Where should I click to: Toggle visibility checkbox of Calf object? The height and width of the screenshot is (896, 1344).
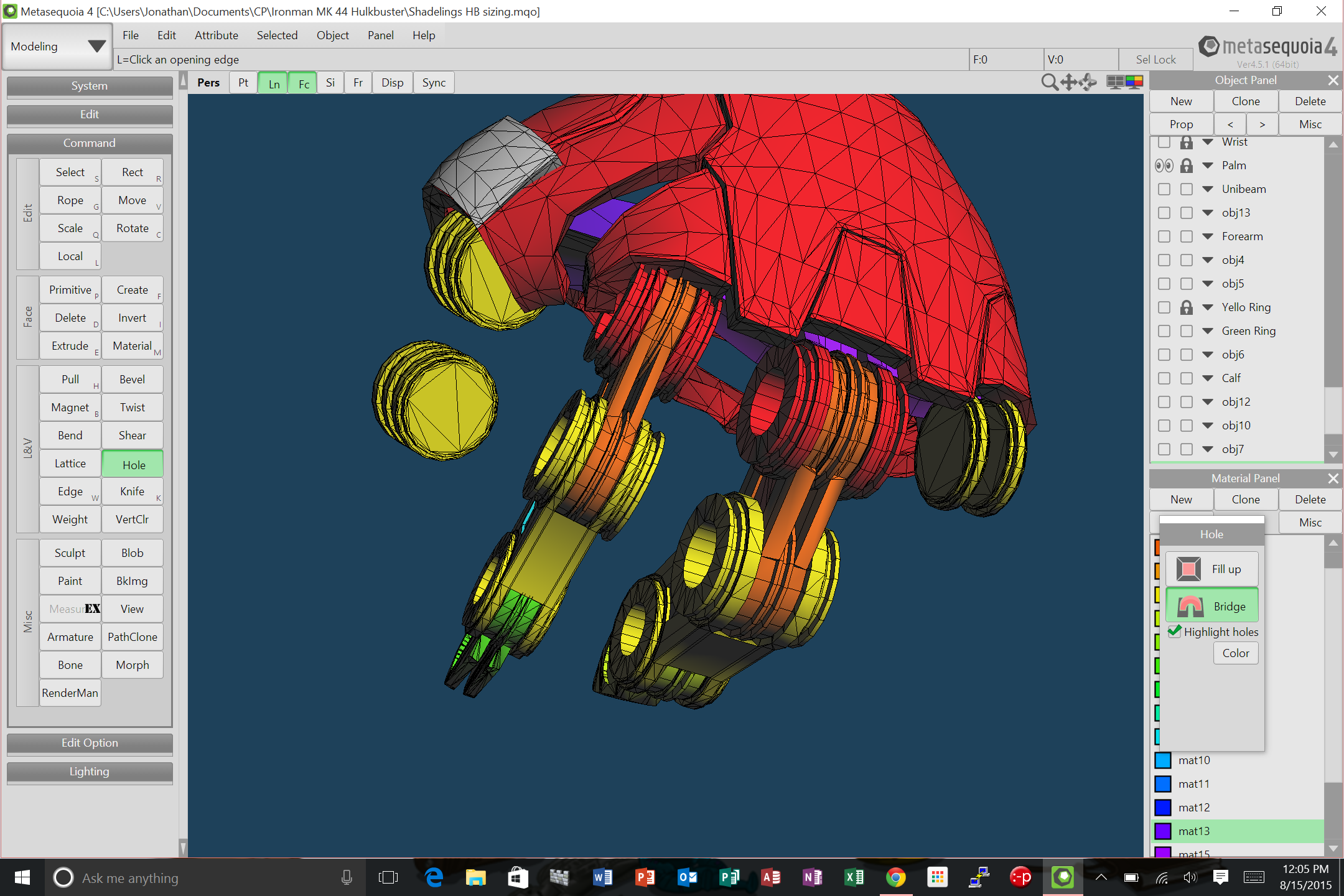1164,378
